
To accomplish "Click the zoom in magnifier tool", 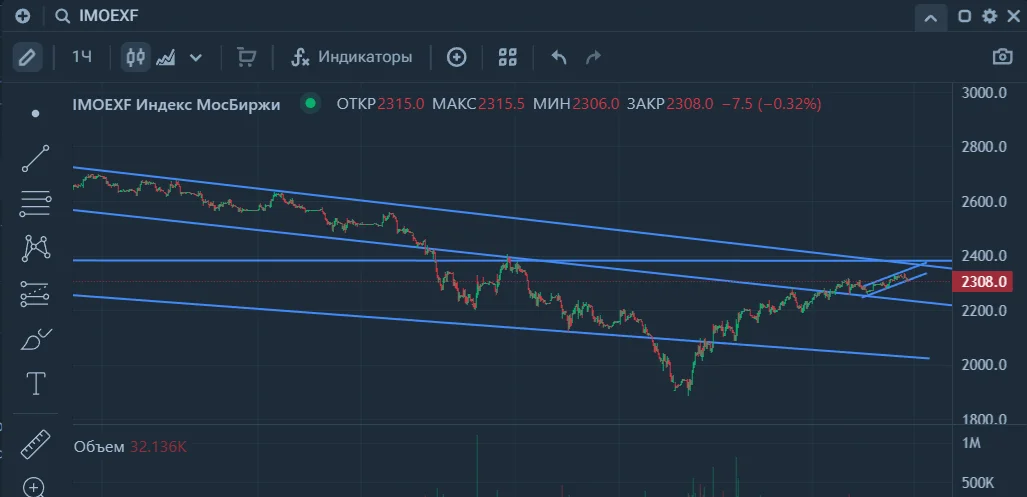I will [33, 487].
